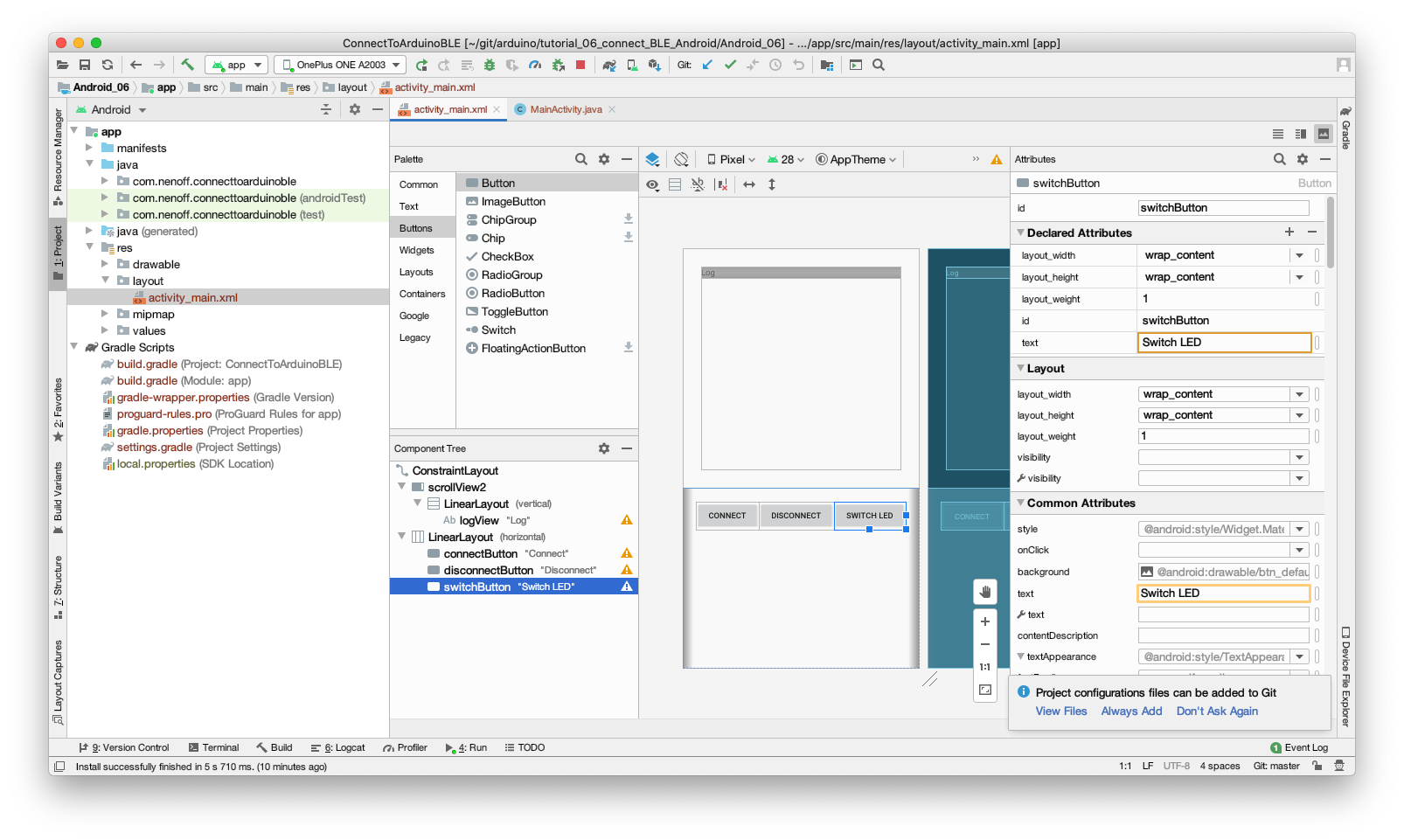Click the rotate device orientation icon
Screen dimensions: 1404x840
[x=682, y=159]
